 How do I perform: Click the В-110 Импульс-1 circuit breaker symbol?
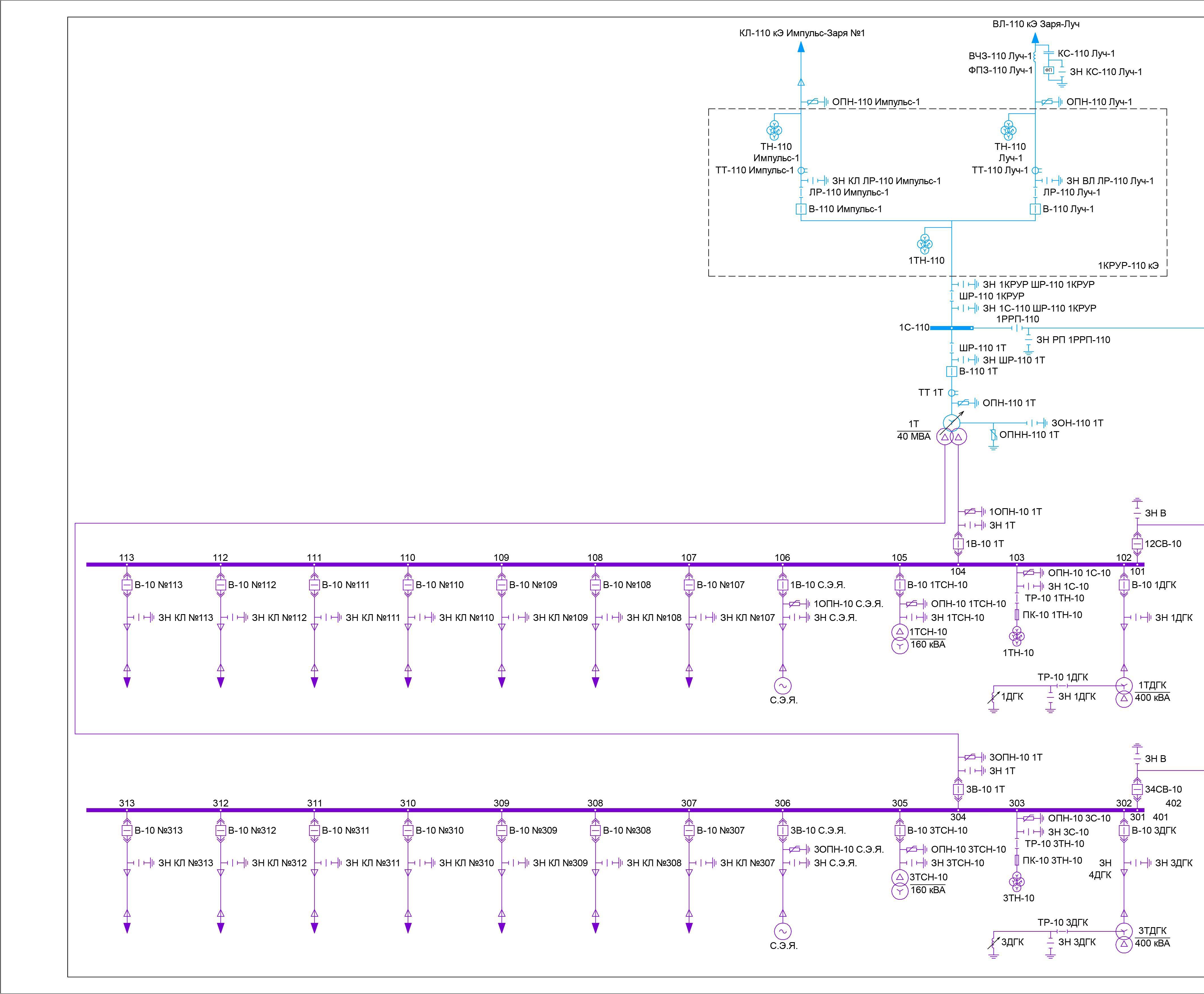point(801,209)
